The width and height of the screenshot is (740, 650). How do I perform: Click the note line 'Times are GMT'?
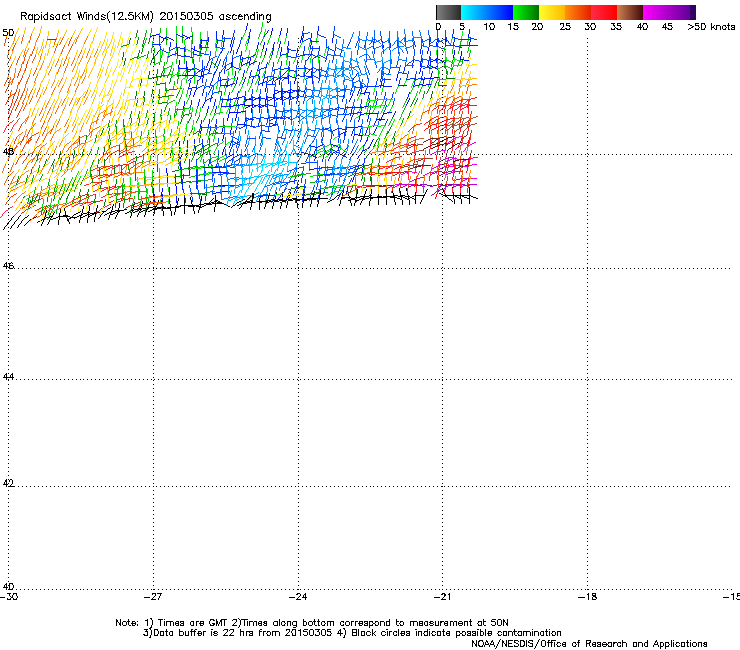point(193,623)
